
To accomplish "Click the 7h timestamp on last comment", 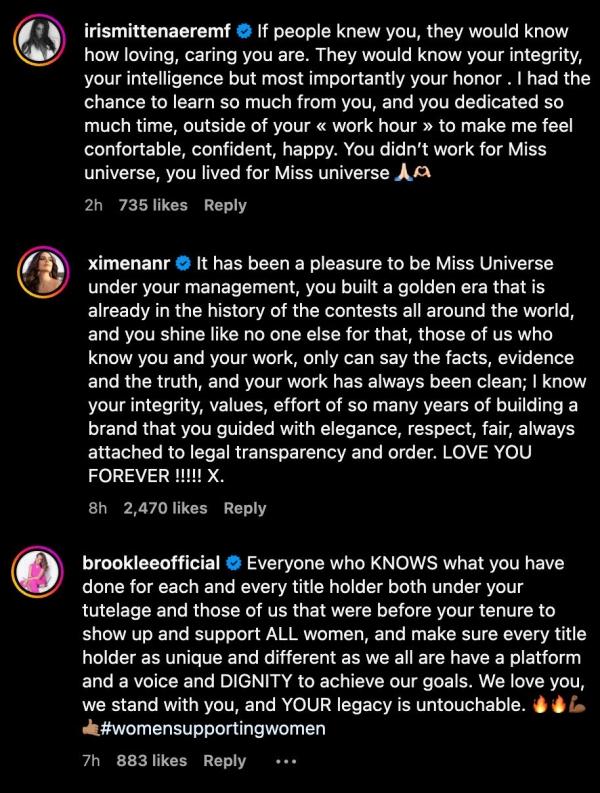I will (x=91, y=761).
